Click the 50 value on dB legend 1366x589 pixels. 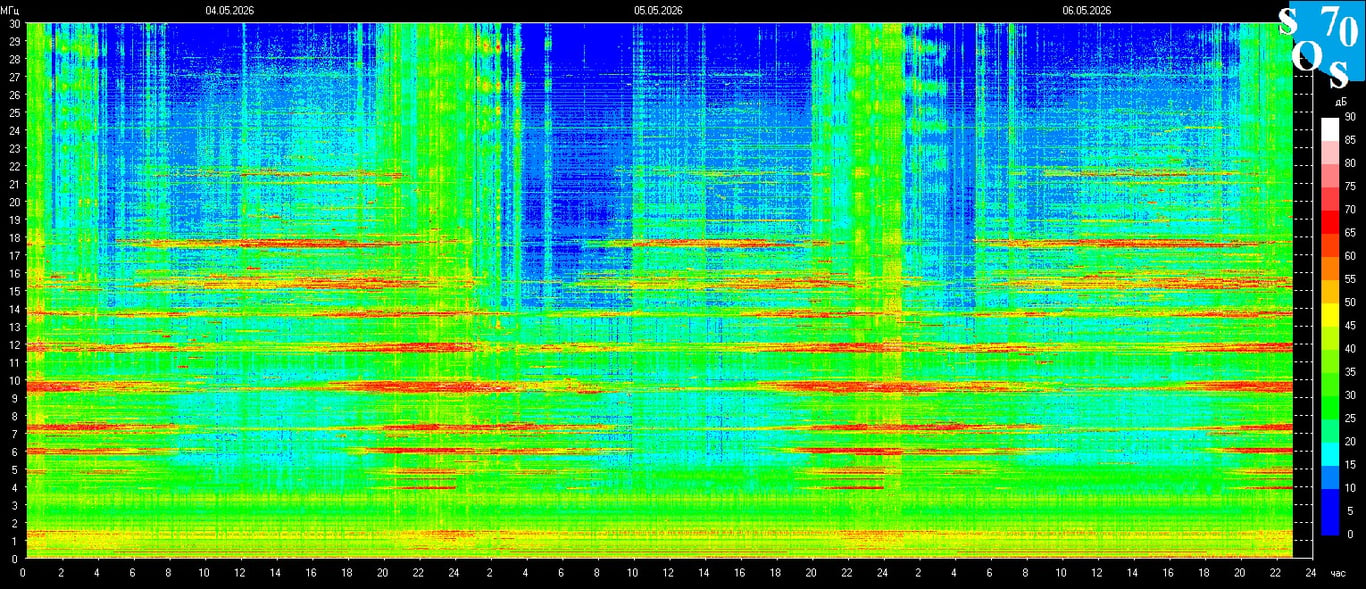point(1350,302)
